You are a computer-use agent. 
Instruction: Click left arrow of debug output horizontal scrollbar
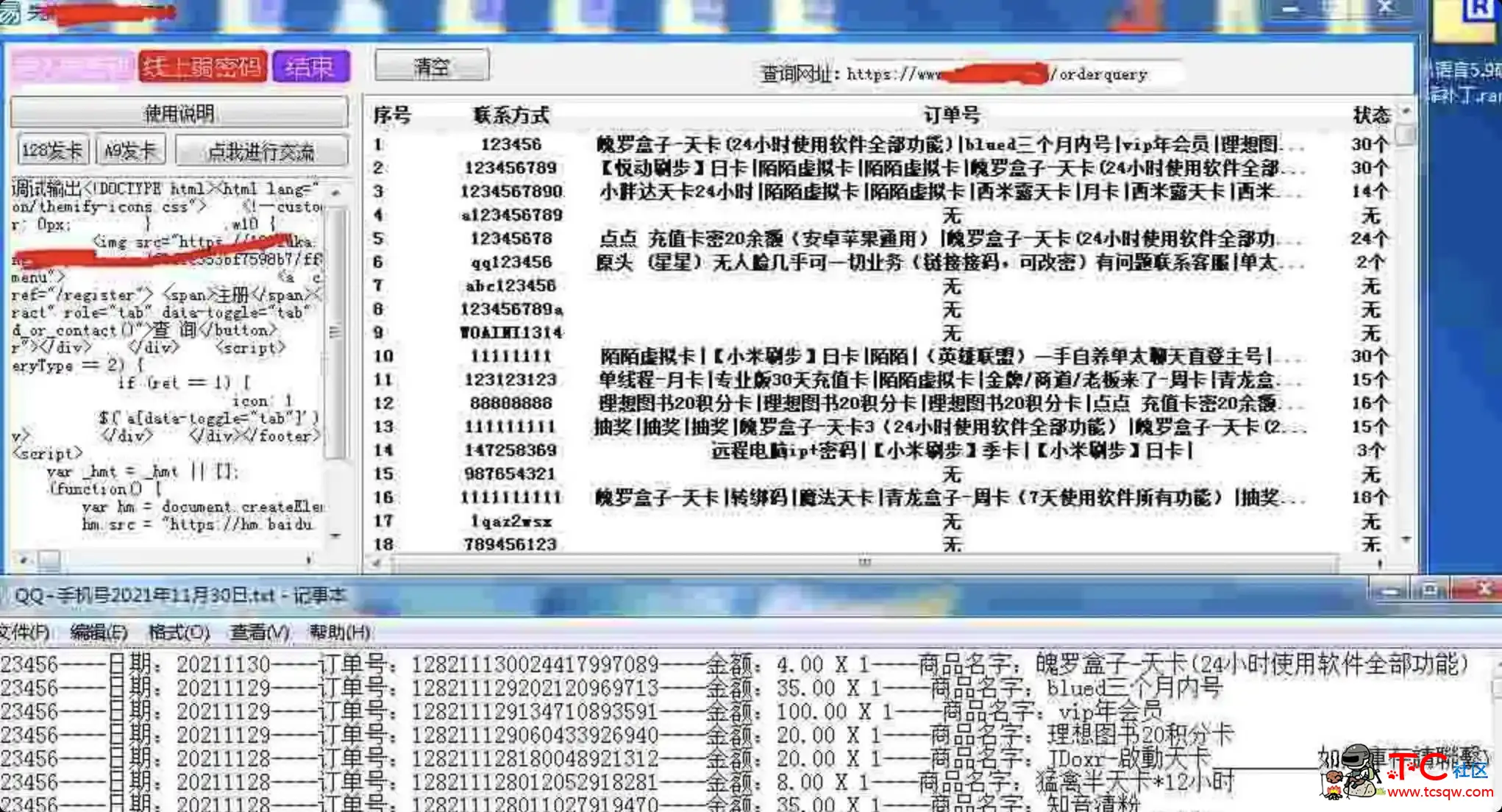24,560
